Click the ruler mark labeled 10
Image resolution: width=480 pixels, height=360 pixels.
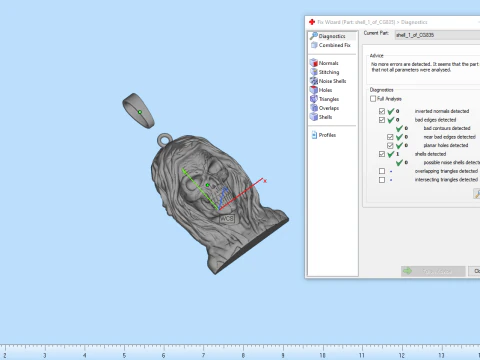(322, 355)
